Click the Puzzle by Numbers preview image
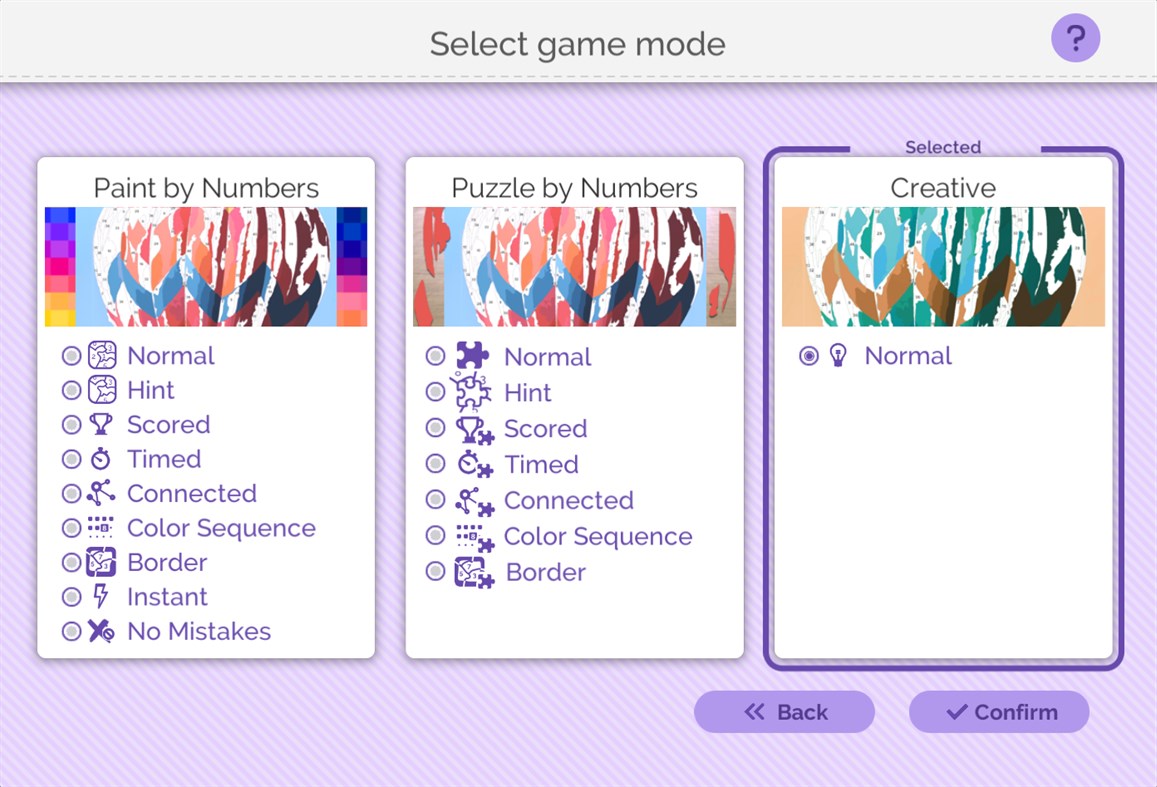 point(574,265)
